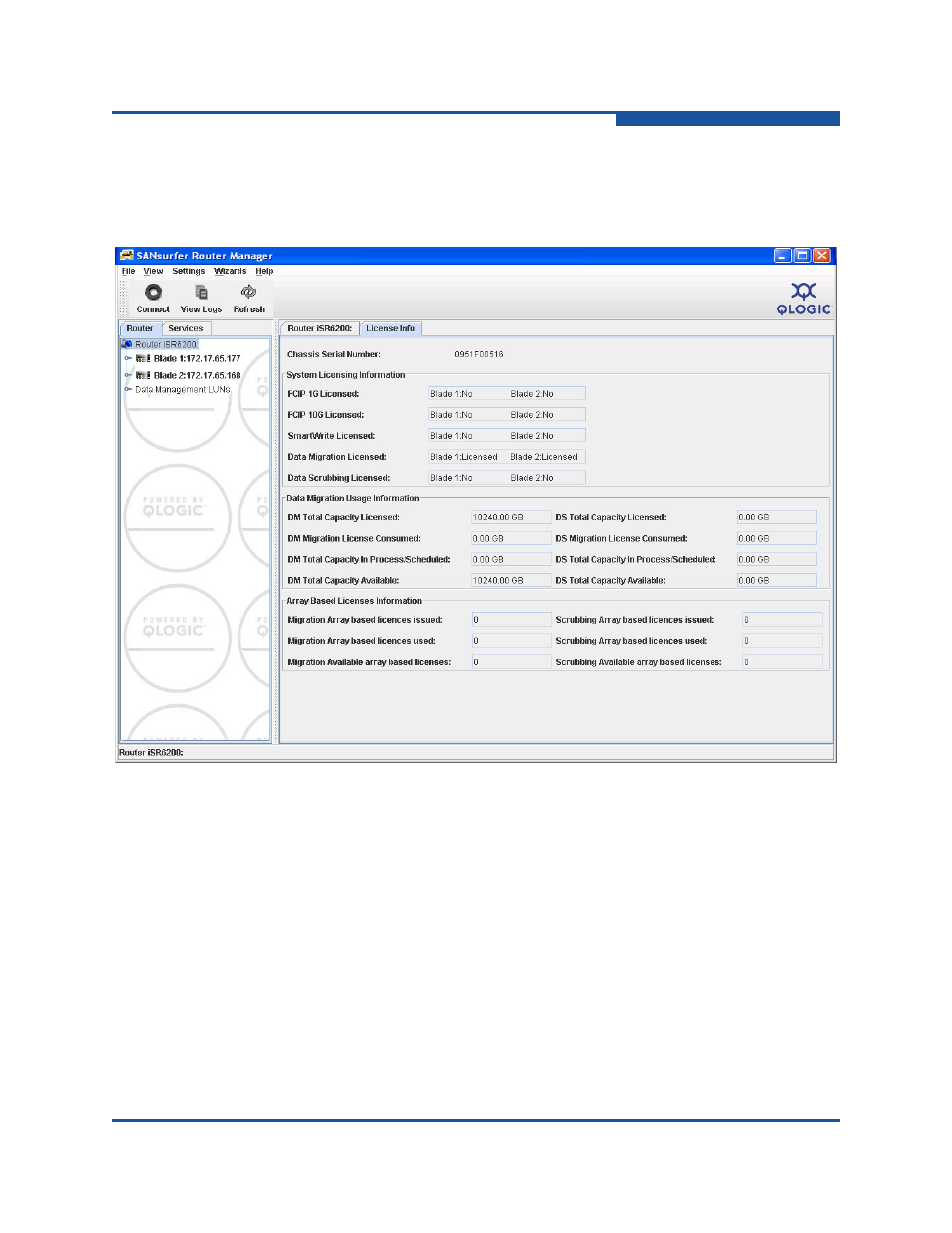Image resolution: width=952 pixels, height=1233 pixels.
Task: Click the Migration Available array based licenses field
Action: tap(511, 662)
